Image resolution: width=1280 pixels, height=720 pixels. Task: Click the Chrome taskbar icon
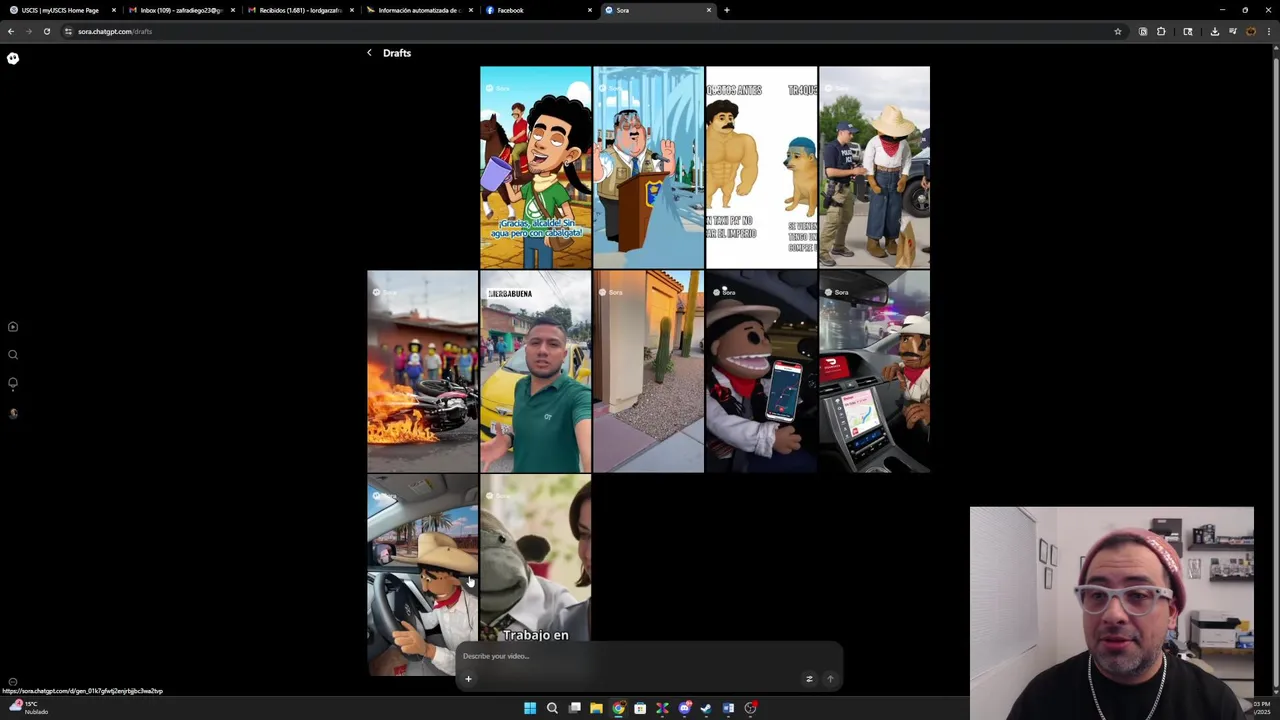[618, 708]
